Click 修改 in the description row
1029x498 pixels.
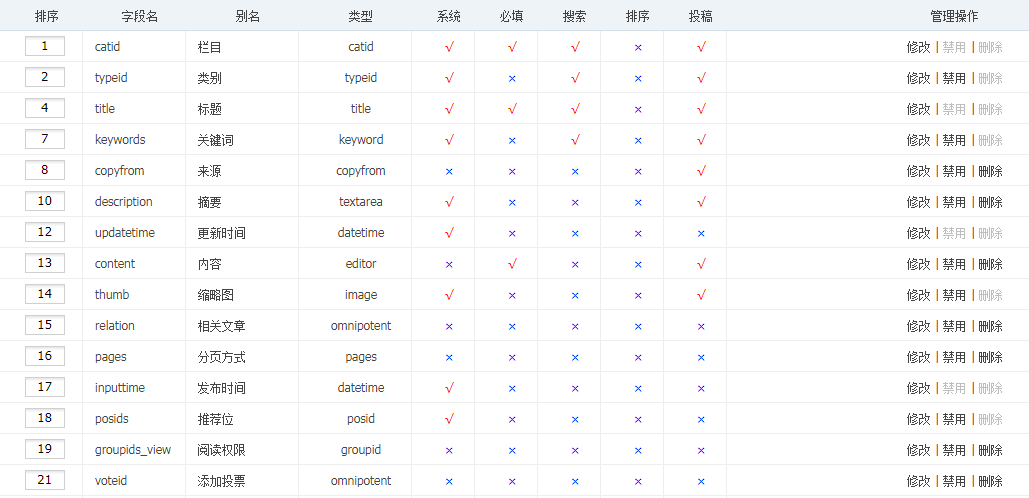coord(918,201)
